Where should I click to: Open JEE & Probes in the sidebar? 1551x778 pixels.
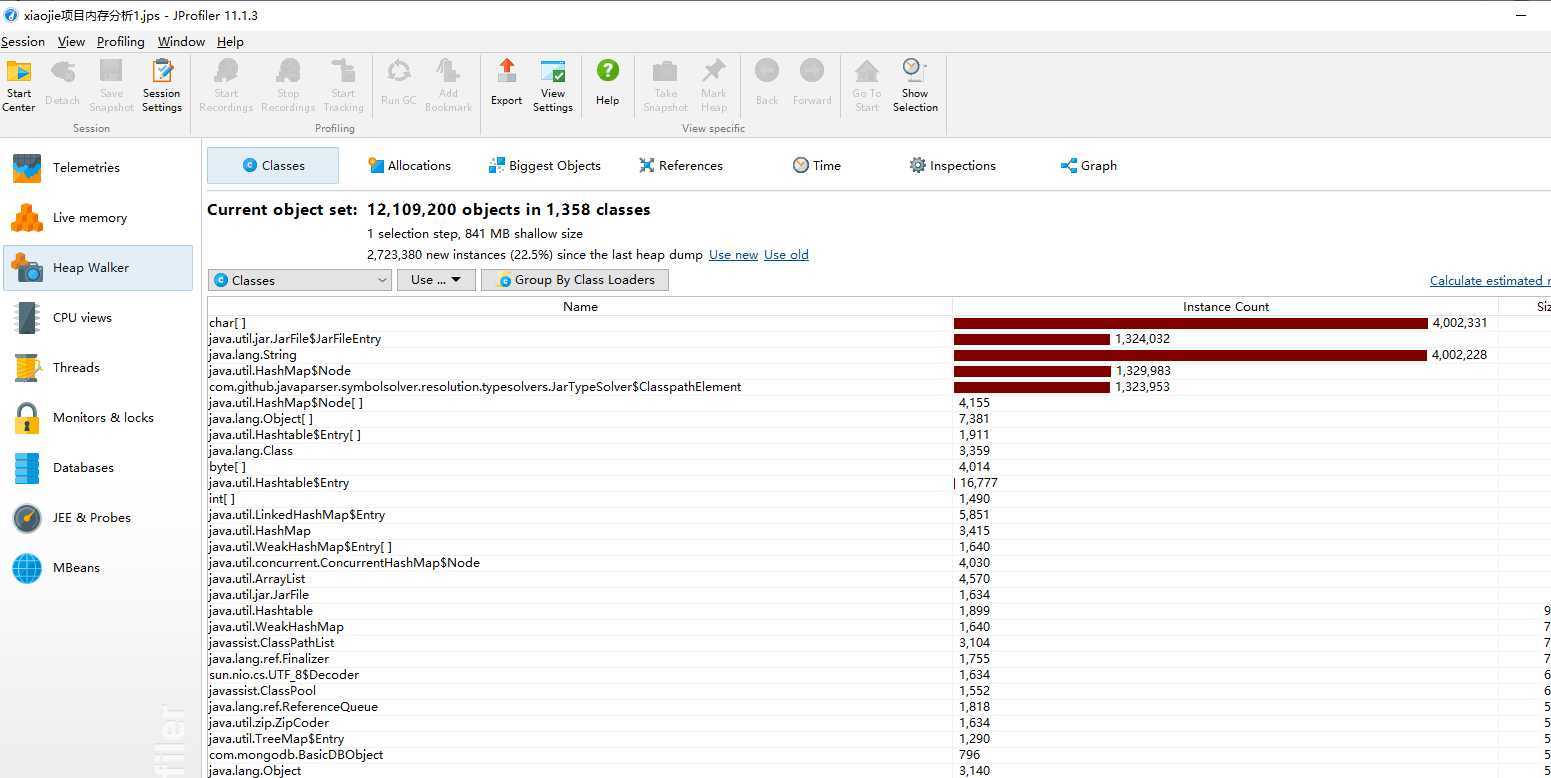click(x=98, y=518)
